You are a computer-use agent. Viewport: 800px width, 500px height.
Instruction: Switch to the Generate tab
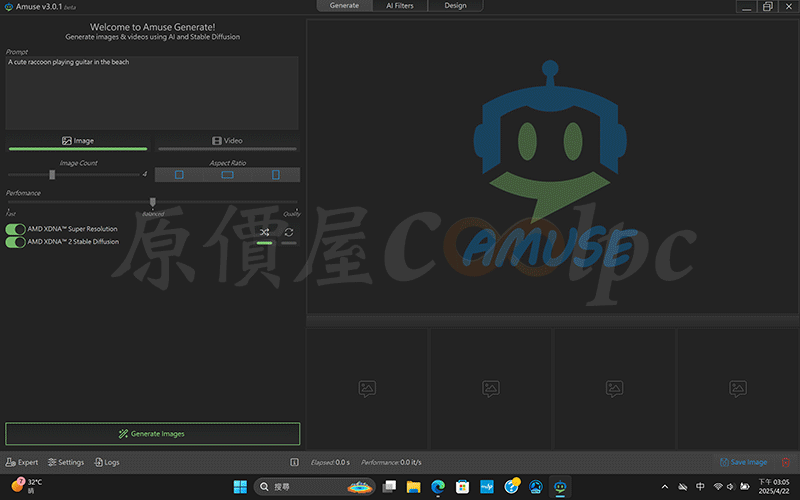click(x=344, y=6)
